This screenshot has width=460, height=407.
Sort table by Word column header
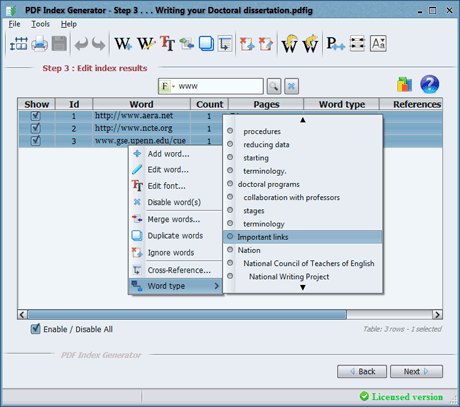141,104
